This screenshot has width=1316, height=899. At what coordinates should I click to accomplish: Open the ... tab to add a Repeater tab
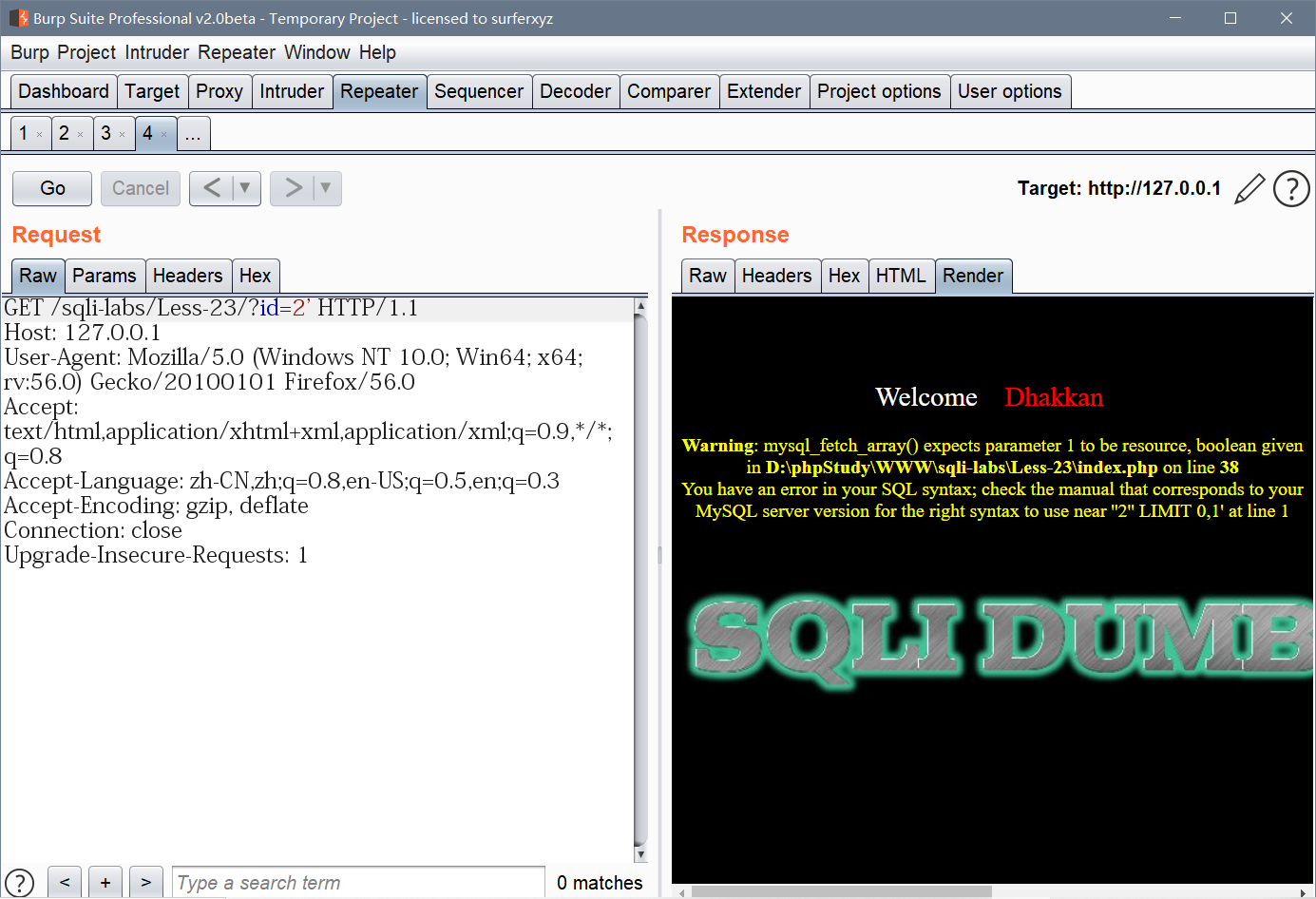point(193,133)
